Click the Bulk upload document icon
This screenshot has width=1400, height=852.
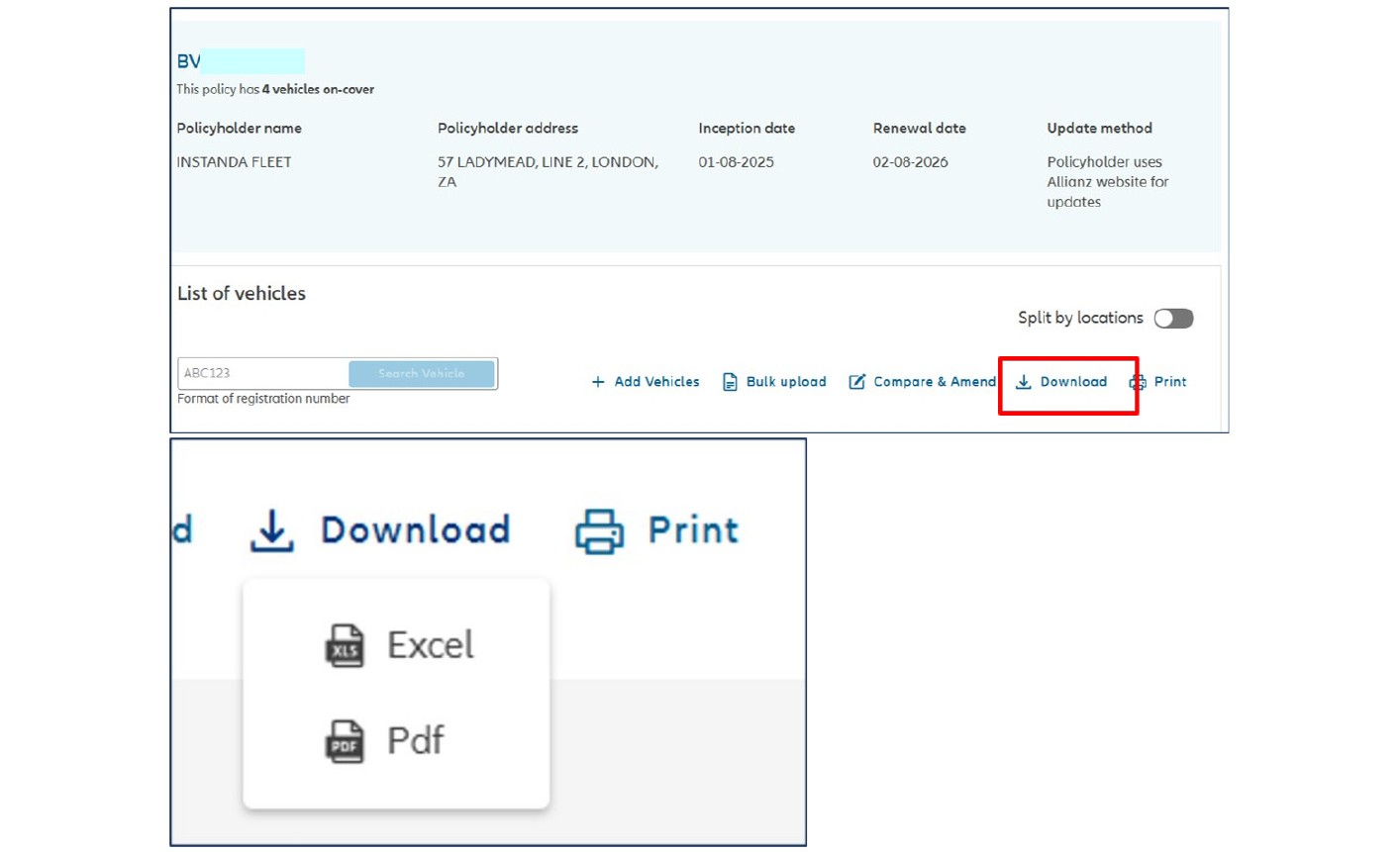coord(730,382)
